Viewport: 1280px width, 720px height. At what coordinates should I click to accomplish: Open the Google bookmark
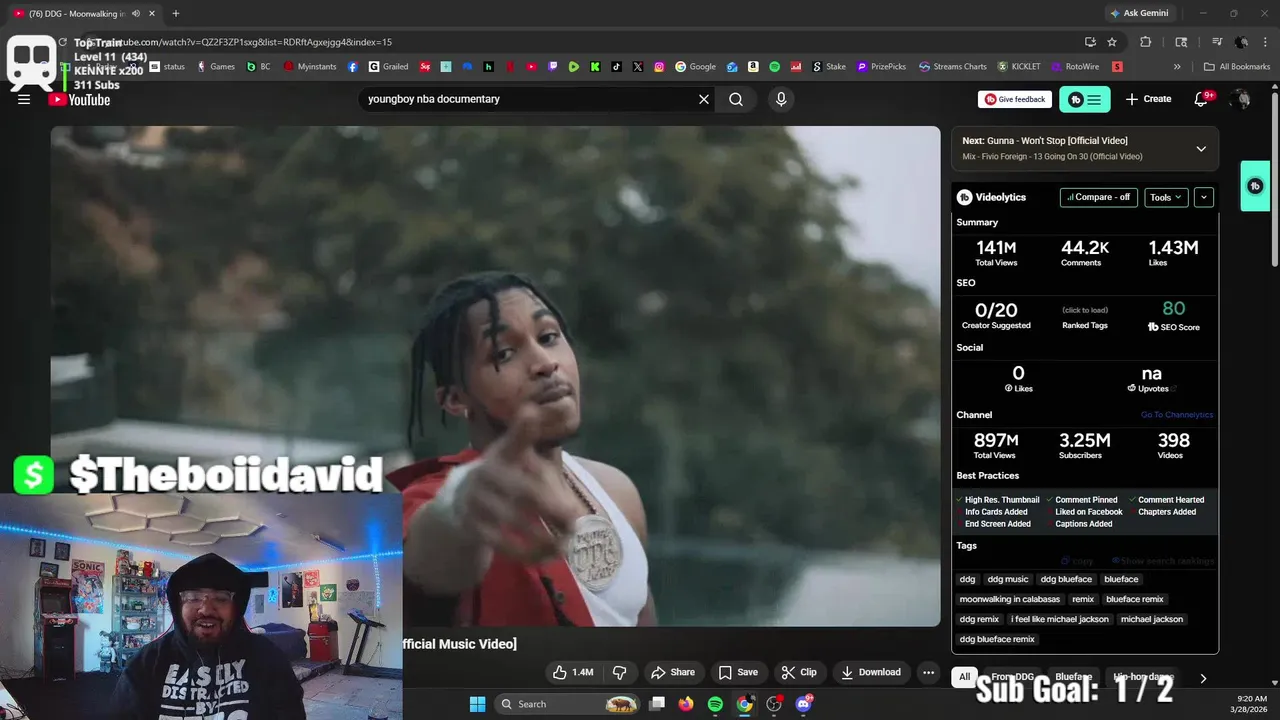tap(695, 67)
